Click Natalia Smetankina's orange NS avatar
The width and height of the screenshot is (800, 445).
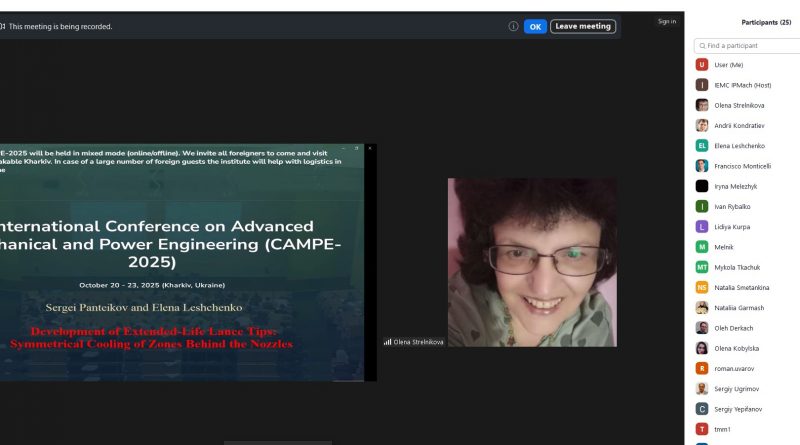702,287
